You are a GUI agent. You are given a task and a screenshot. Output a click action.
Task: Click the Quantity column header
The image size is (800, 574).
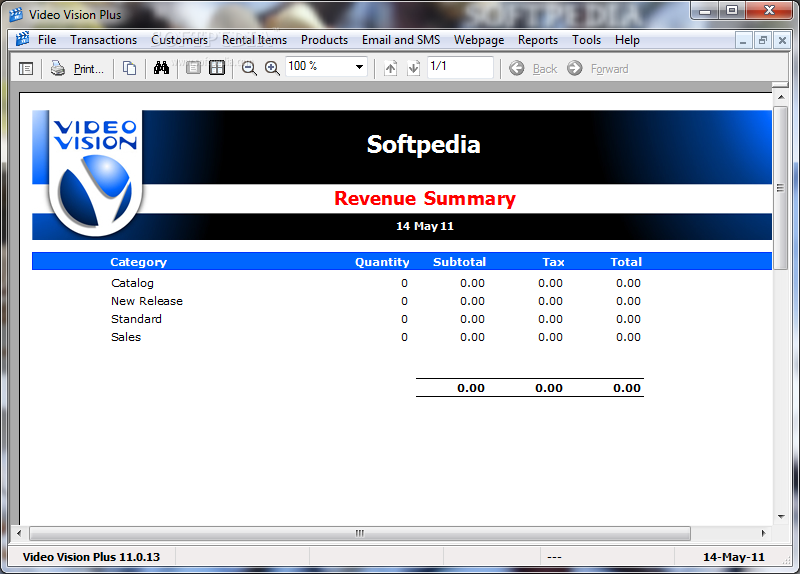[x=382, y=262]
